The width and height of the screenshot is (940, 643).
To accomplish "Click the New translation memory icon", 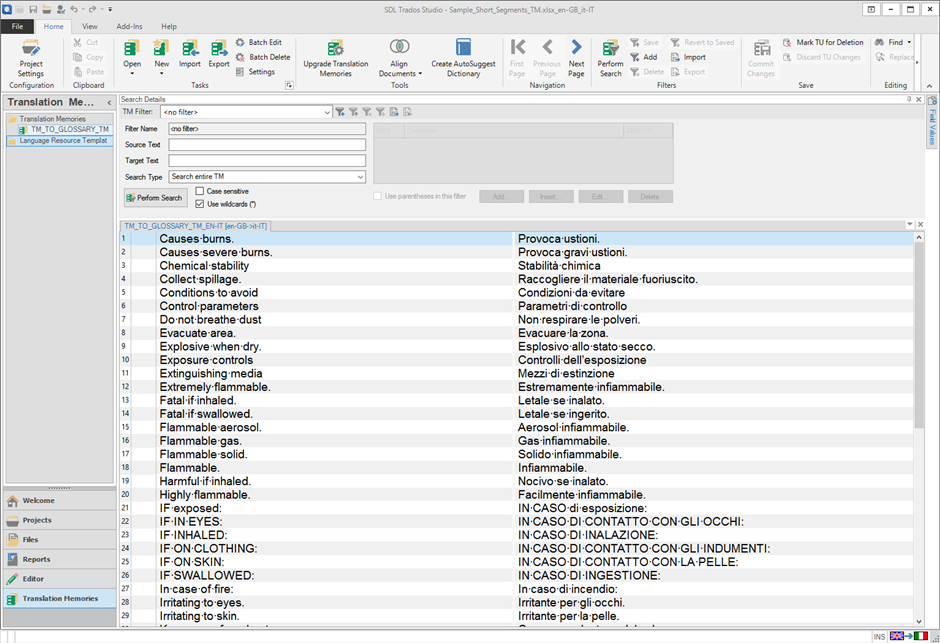I will (161, 49).
